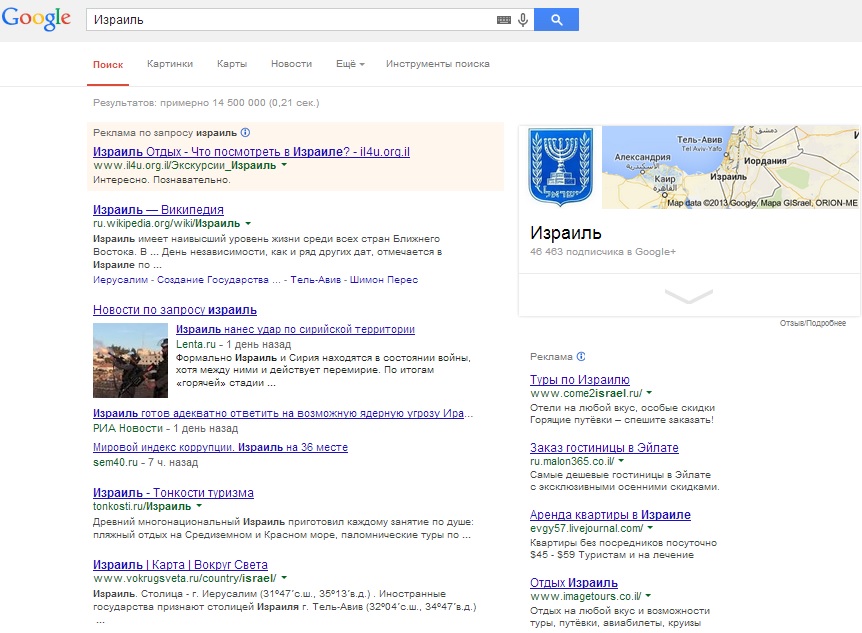Viewport: 862px width, 633px height.
Task: Open the map thumbnail of Israel
Action: pos(730,167)
